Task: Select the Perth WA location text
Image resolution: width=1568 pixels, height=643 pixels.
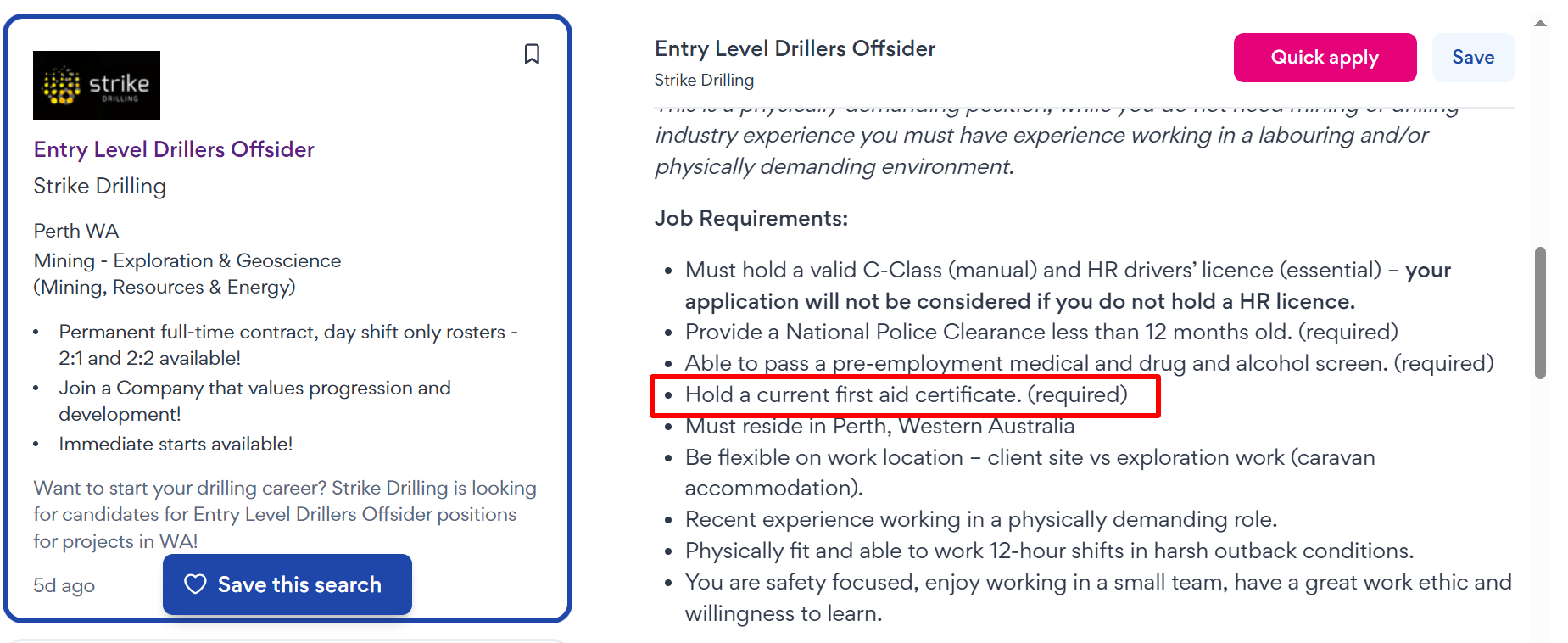Action: pyautogui.click(x=76, y=231)
